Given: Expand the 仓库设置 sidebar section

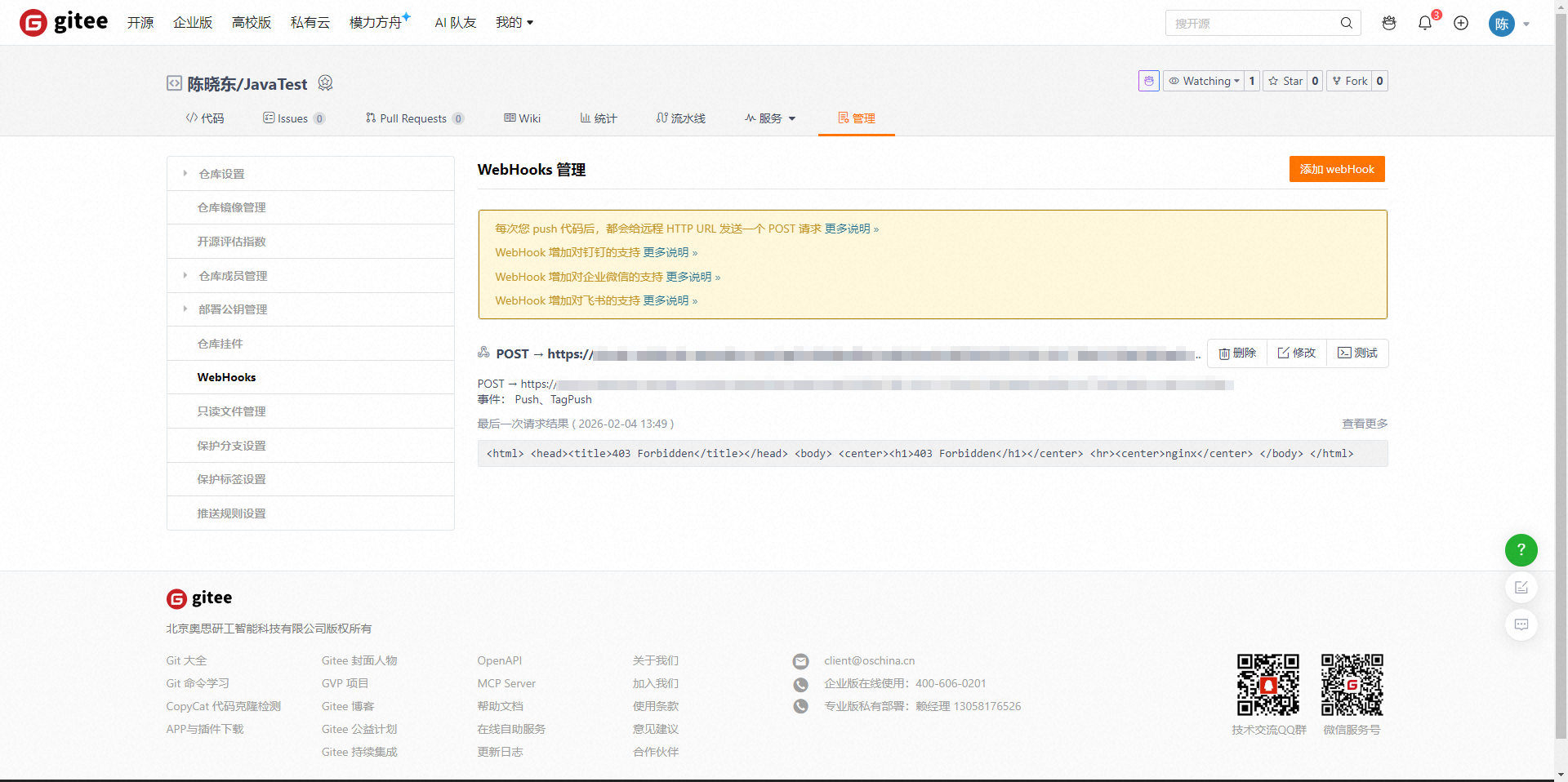Looking at the screenshot, I should 221,174.
